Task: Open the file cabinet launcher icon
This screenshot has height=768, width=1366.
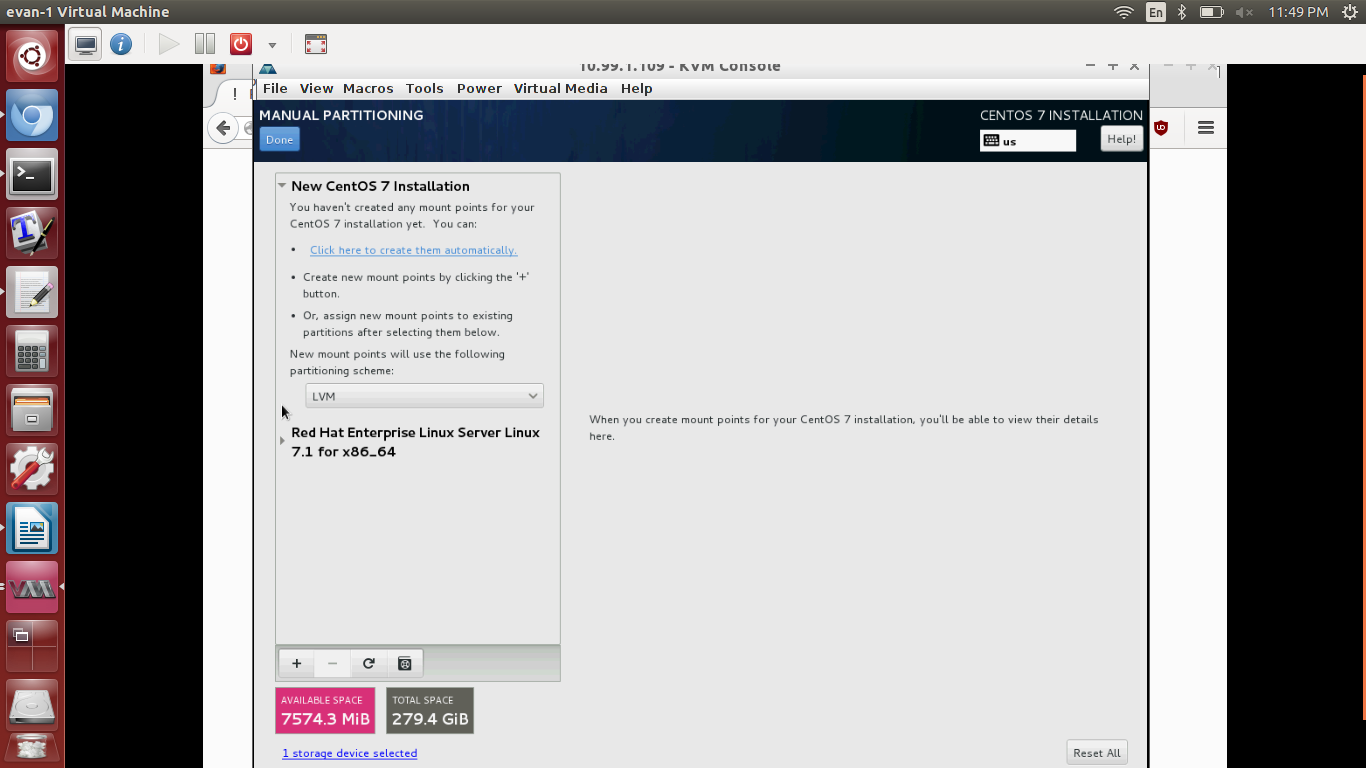Action: (x=32, y=411)
